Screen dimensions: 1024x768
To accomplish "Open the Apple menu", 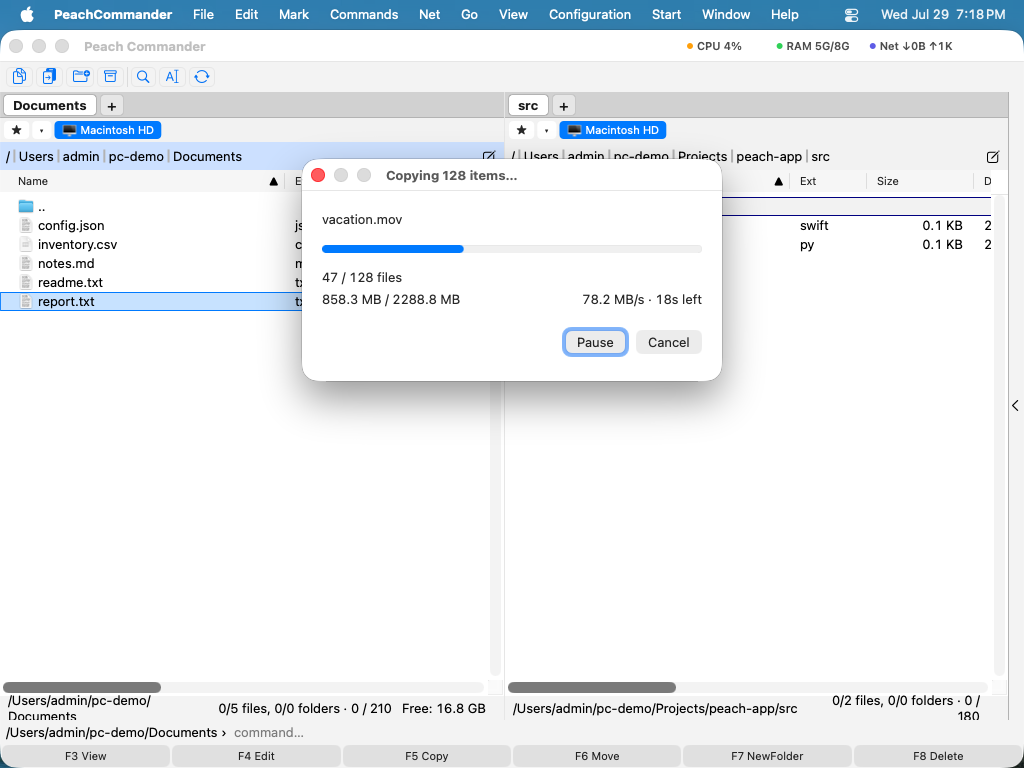I will (27, 14).
